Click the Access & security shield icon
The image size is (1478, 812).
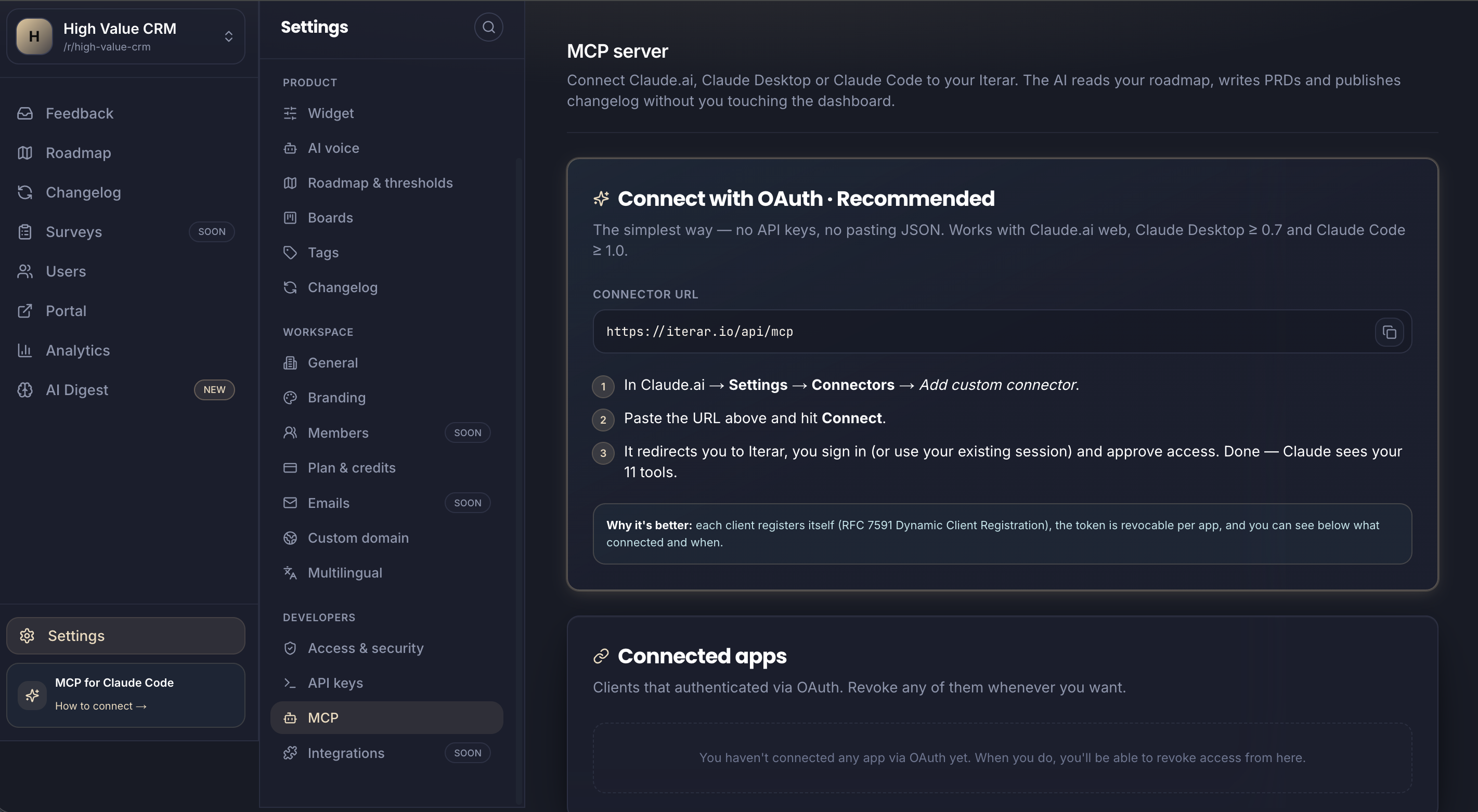[290, 649]
